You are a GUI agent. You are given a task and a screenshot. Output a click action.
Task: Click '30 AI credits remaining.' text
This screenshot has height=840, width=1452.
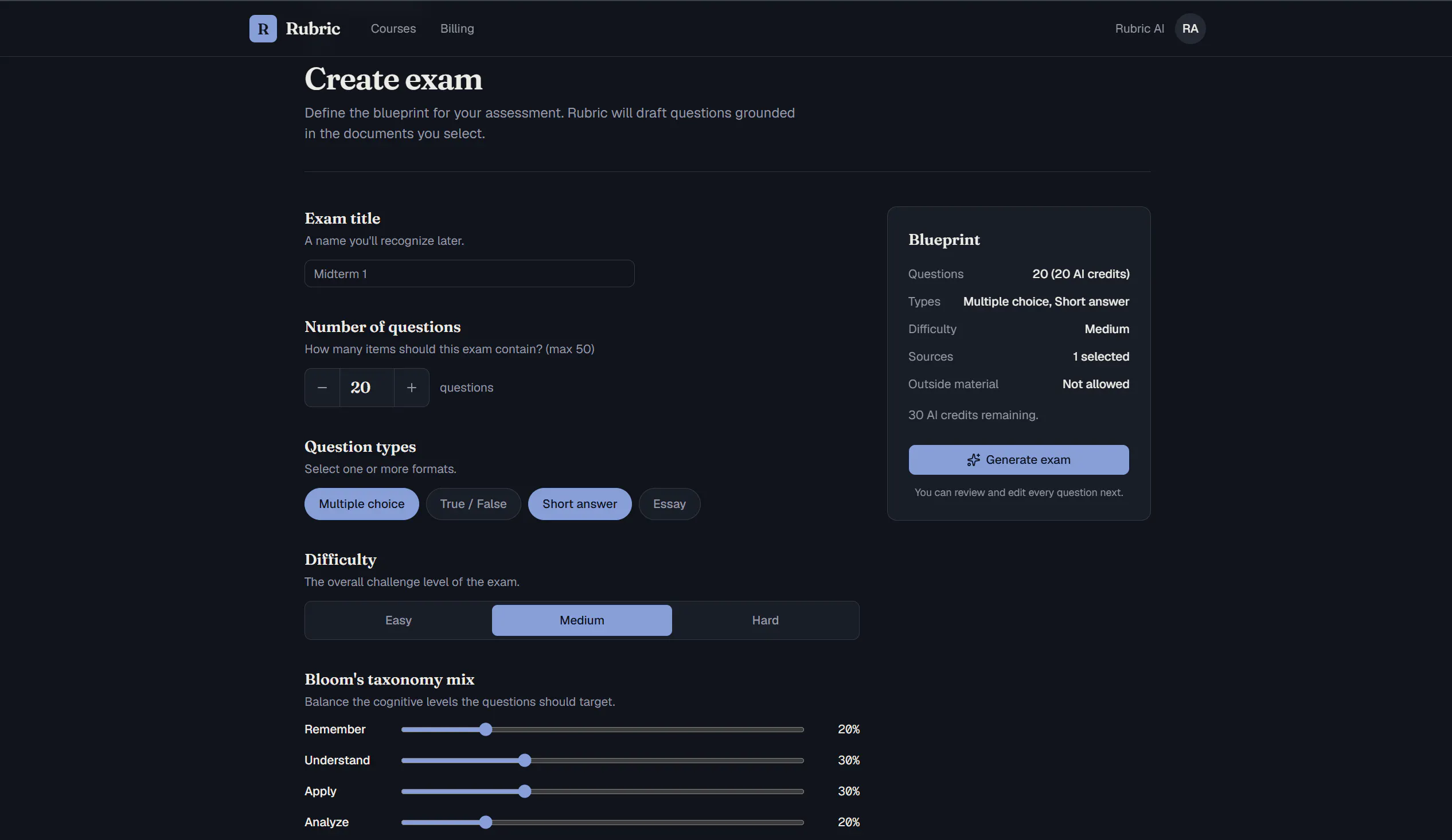click(x=973, y=415)
